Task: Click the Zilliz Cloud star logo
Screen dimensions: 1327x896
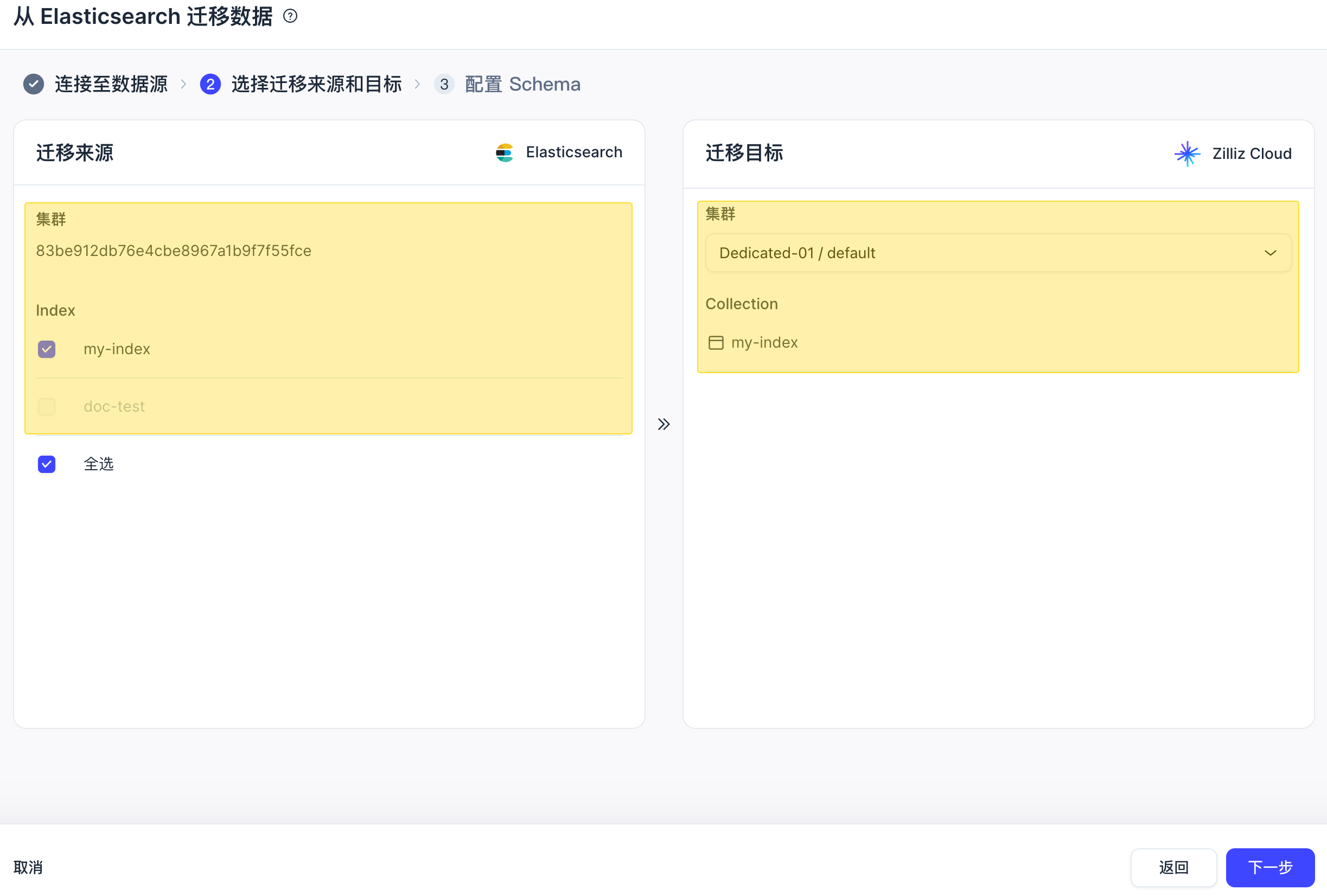Action: coord(1187,153)
